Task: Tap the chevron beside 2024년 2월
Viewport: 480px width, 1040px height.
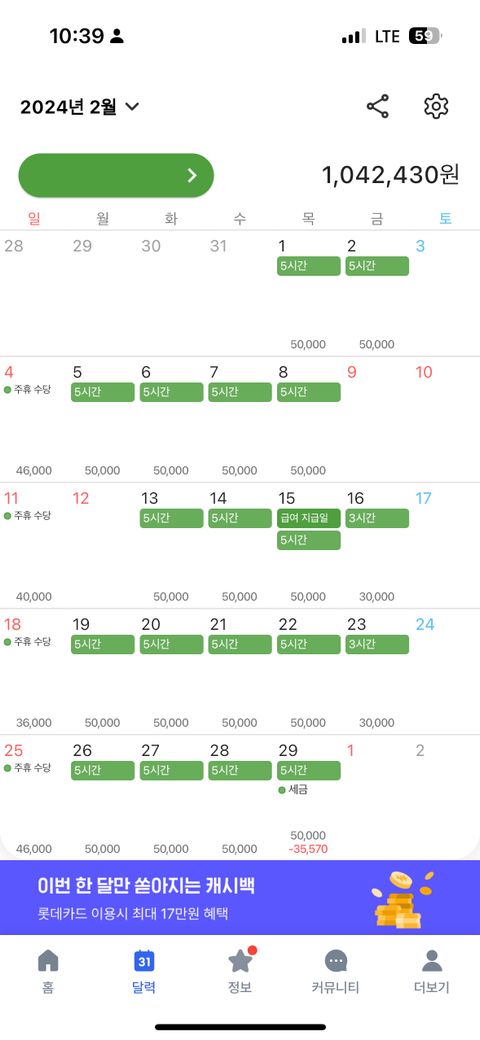Action: [132, 106]
